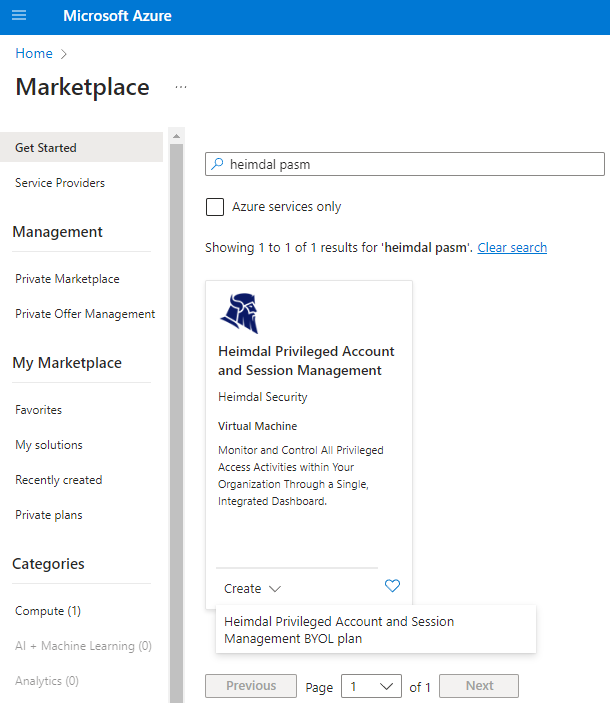Click Heimdal Security publisher name
Viewport: 610px width, 703px height.
[x=263, y=397]
